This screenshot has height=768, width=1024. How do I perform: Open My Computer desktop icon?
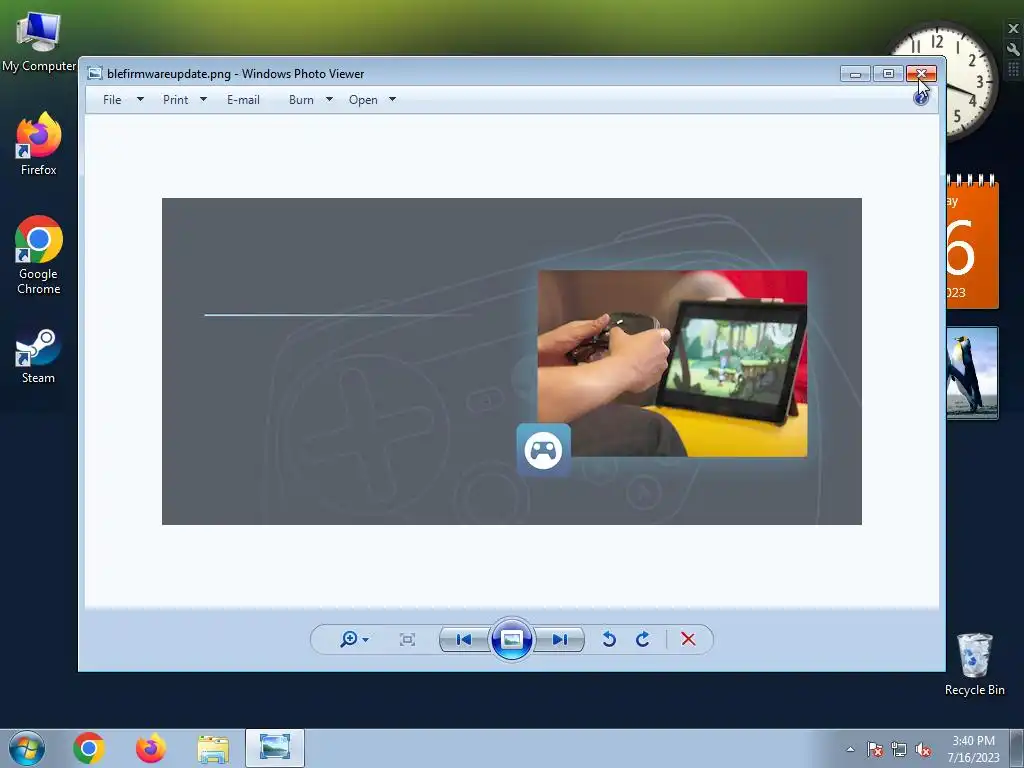point(39,42)
